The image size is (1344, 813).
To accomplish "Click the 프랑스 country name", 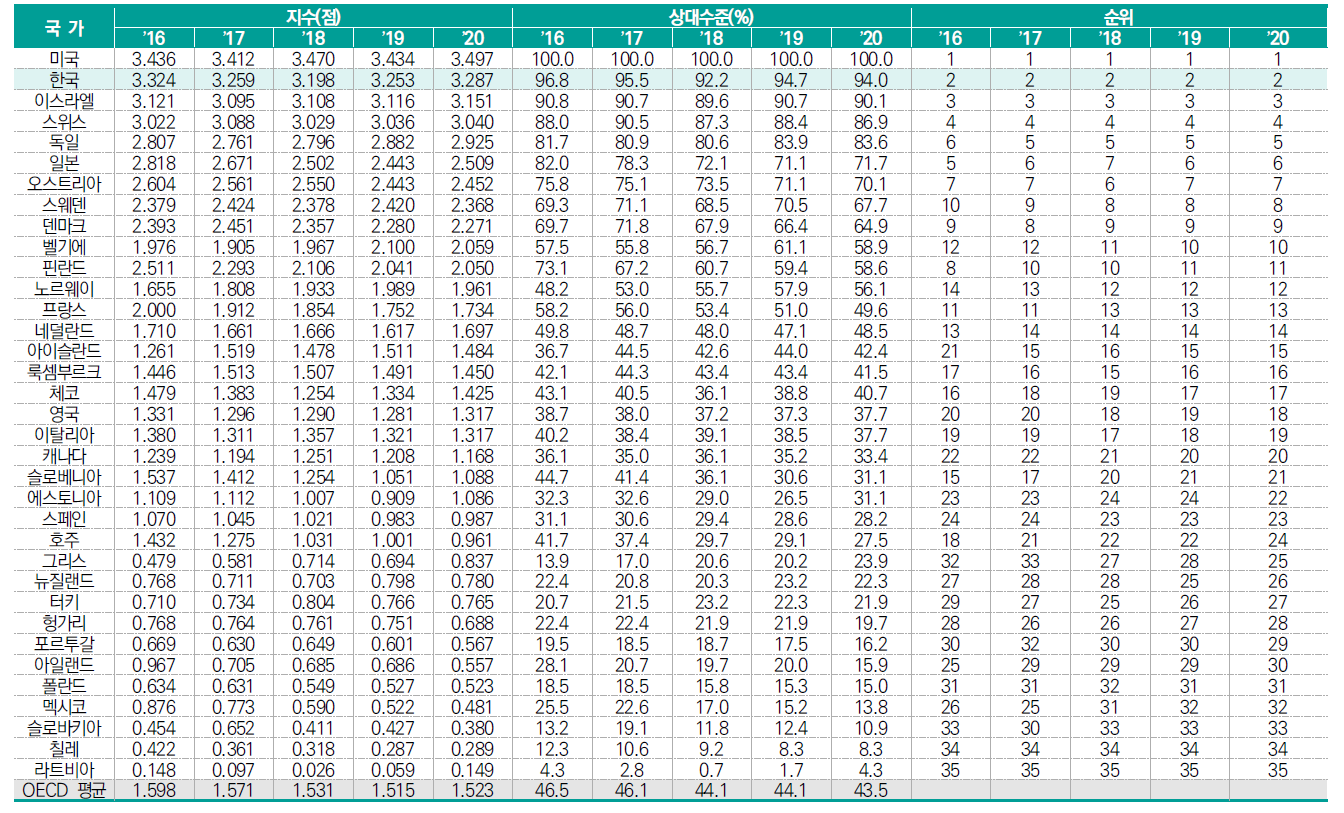I will point(64,309).
